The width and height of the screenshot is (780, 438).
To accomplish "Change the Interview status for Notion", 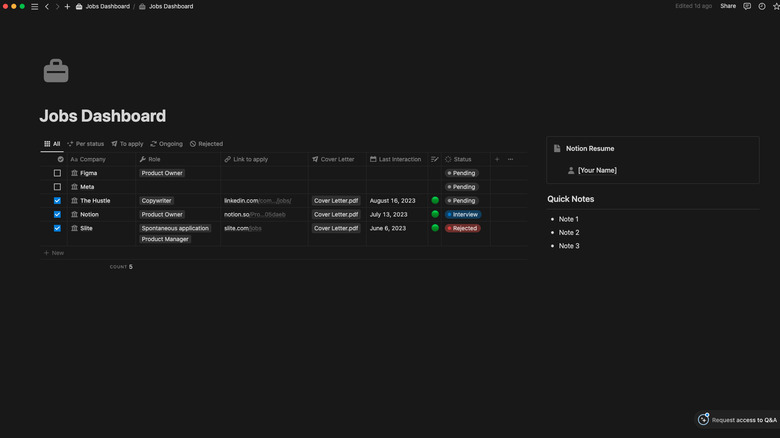I will [462, 214].
